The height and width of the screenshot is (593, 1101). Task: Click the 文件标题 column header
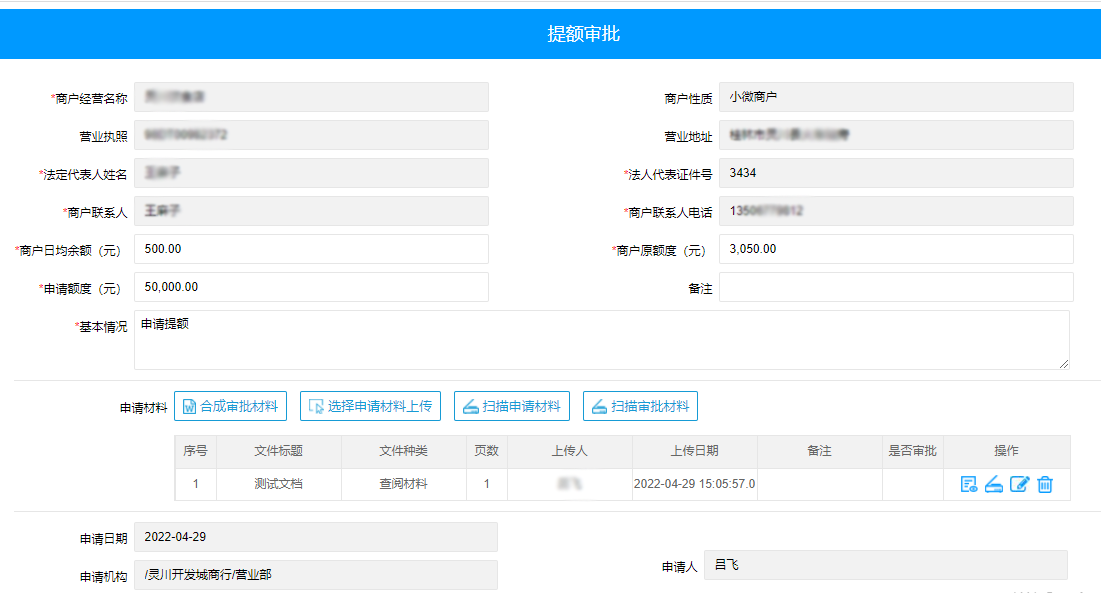[278, 451]
